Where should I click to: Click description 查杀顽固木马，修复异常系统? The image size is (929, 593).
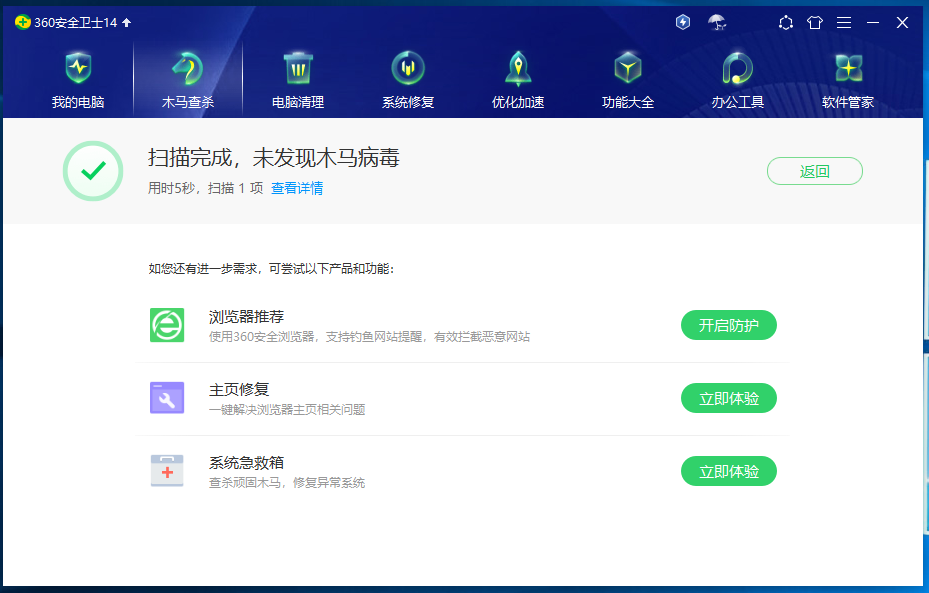coord(287,482)
